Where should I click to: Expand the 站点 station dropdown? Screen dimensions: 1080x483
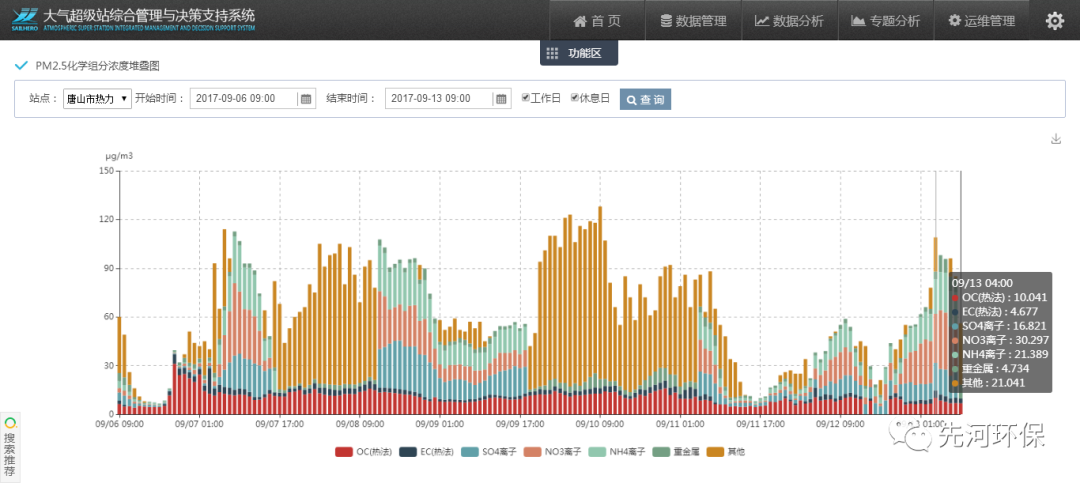tap(96, 99)
